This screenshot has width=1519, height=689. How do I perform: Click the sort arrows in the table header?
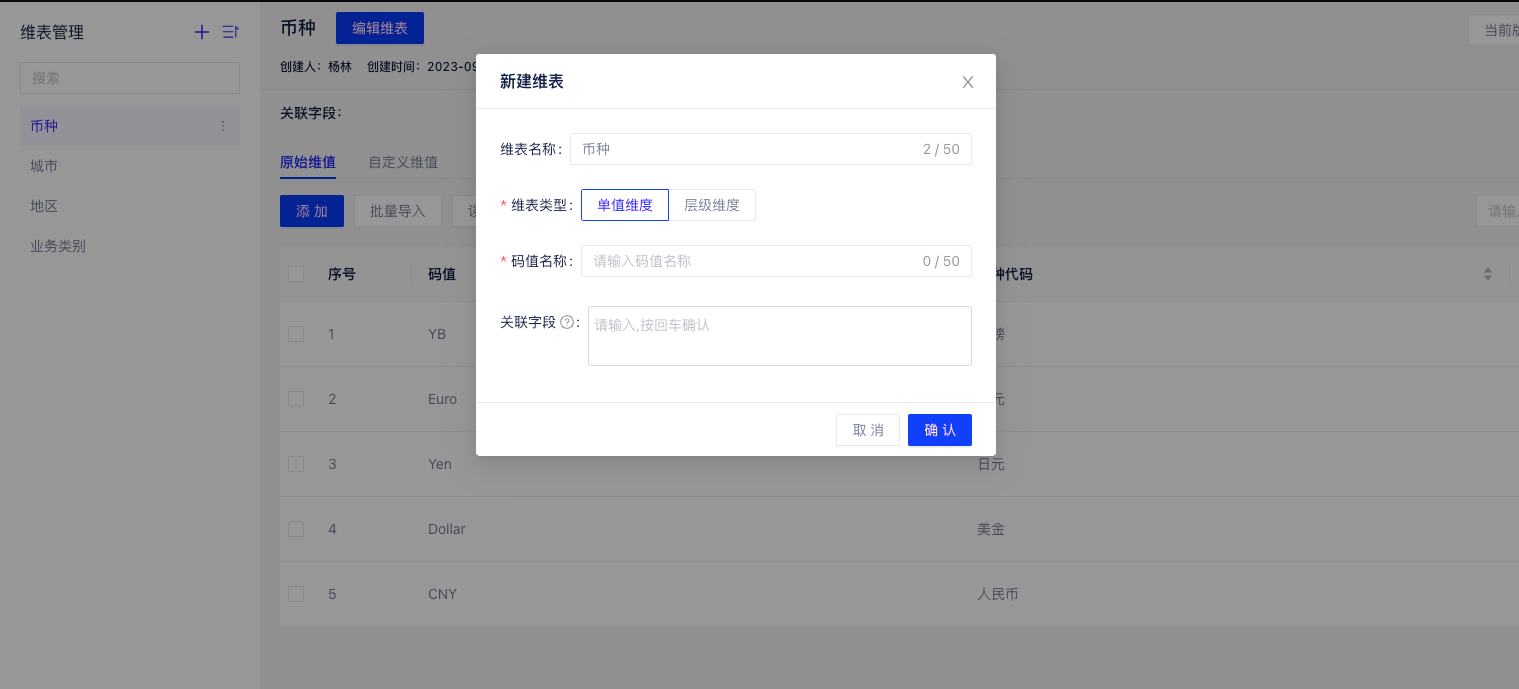pyautogui.click(x=1487, y=274)
